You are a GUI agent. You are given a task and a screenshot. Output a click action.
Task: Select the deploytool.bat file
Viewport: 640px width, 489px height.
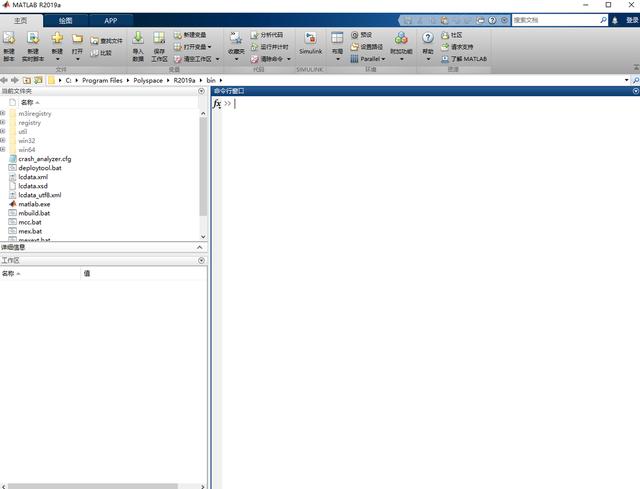pyautogui.click(x=40, y=168)
